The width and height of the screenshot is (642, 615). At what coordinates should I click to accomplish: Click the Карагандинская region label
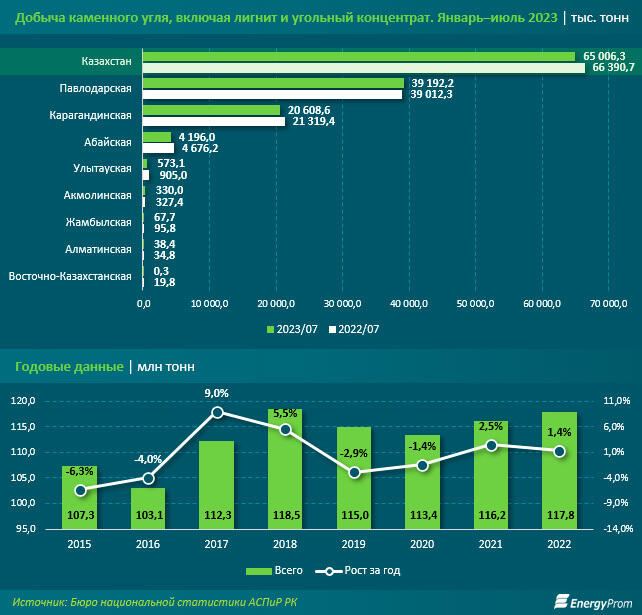point(91,116)
